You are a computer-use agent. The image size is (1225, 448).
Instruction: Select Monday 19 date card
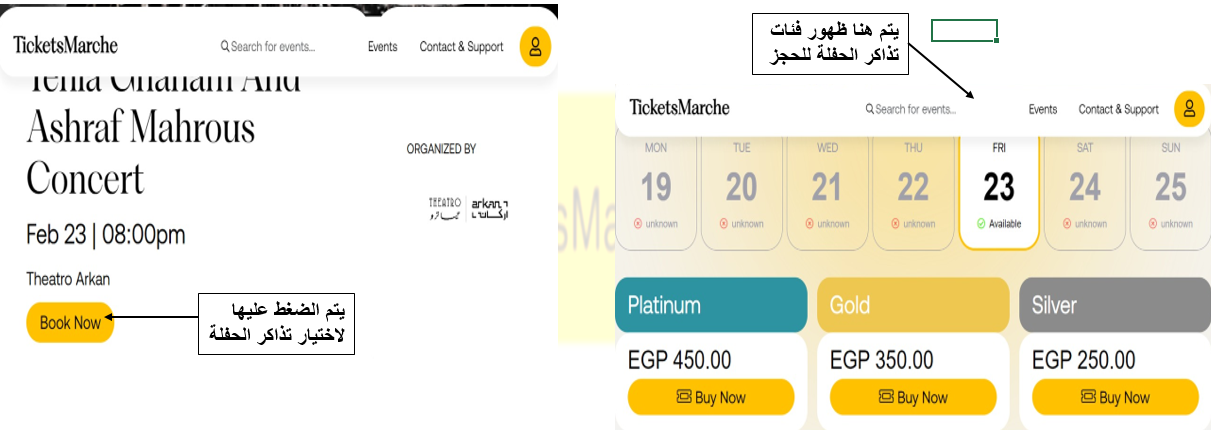click(x=656, y=189)
